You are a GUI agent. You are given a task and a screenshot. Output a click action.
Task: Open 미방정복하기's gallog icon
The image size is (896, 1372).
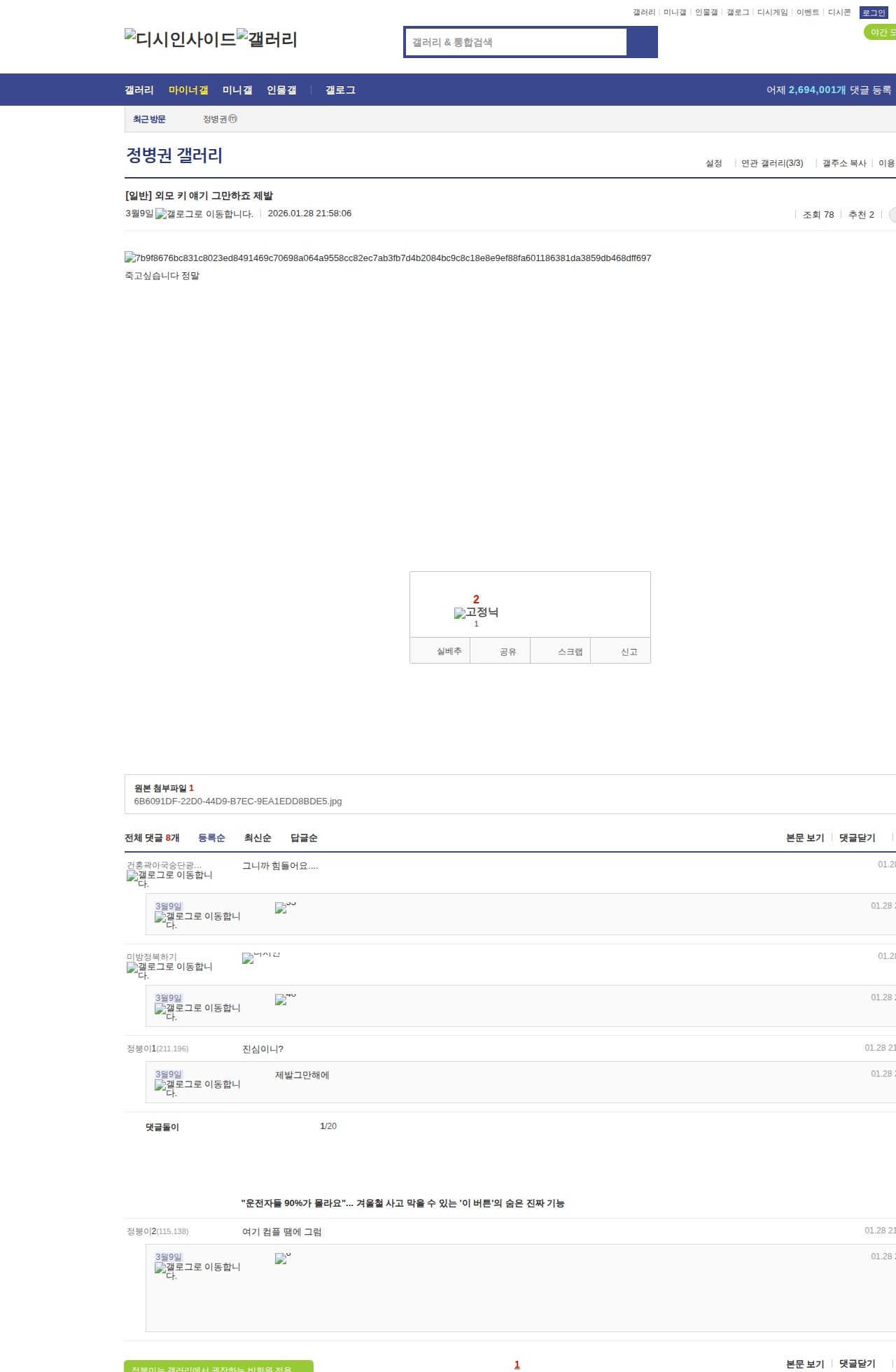pos(169,970)
